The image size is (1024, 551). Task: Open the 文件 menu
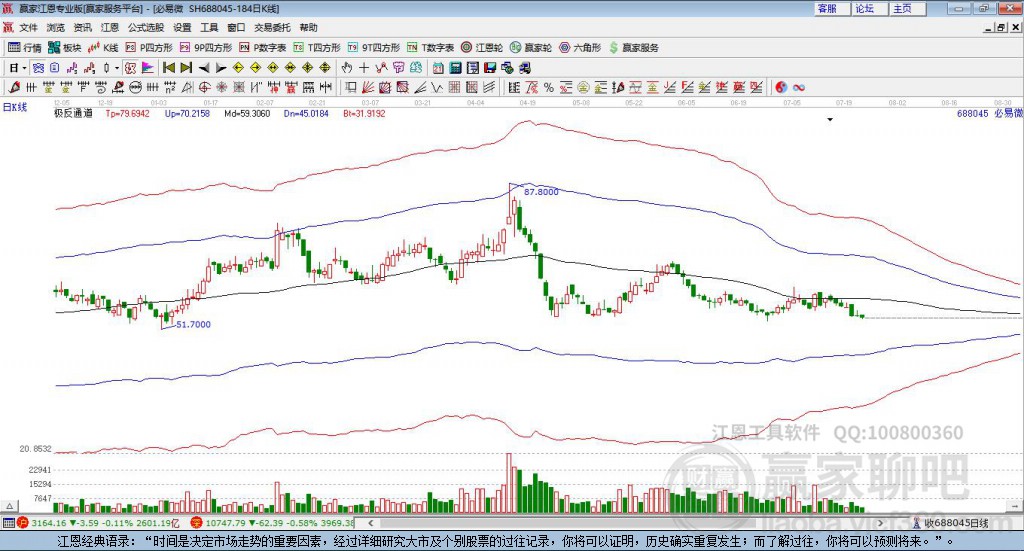coord(28,27)
